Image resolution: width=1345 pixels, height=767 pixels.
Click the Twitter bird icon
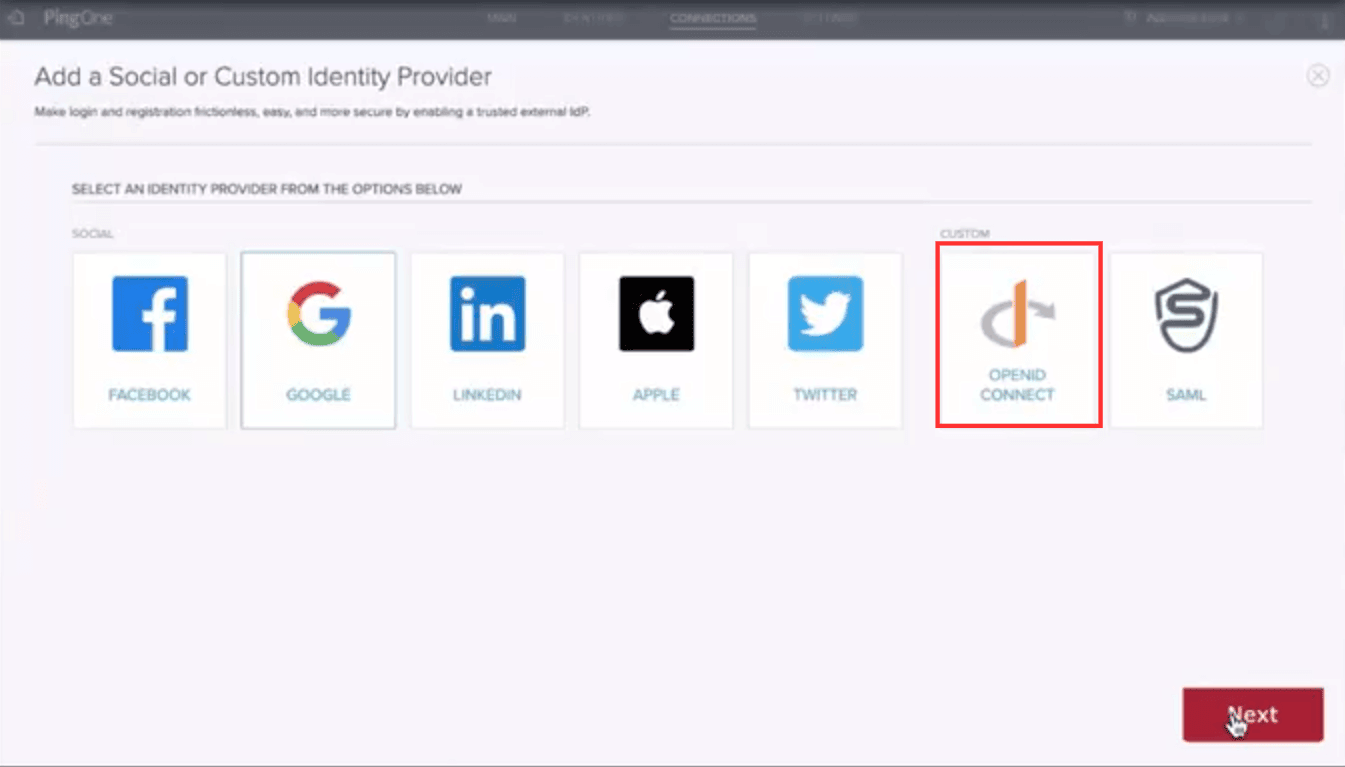[x=825, y=313]
